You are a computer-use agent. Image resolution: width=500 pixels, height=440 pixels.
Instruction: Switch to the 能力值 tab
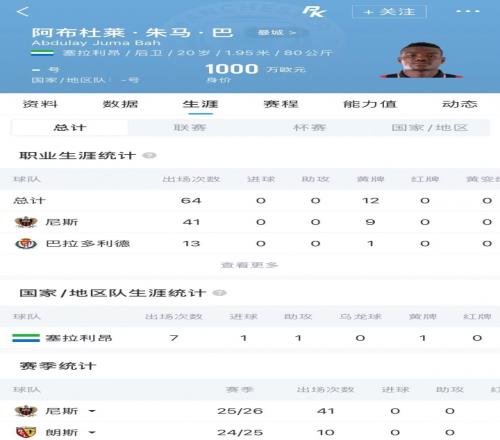click(370, 104)
